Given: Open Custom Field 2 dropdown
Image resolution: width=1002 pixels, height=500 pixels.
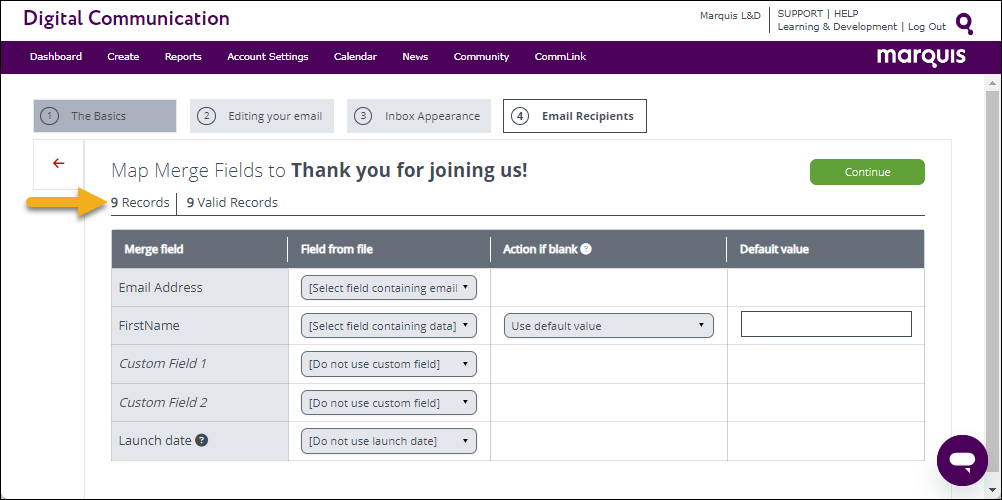Looking at the screenshot, I should click(x=388, y=403).
